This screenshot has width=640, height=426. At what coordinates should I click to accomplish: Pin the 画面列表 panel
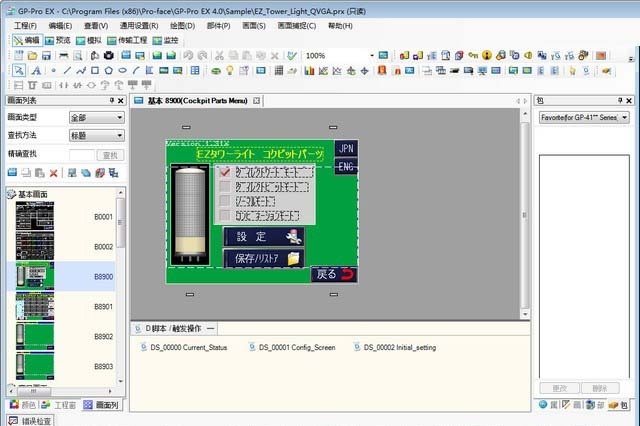112,100
